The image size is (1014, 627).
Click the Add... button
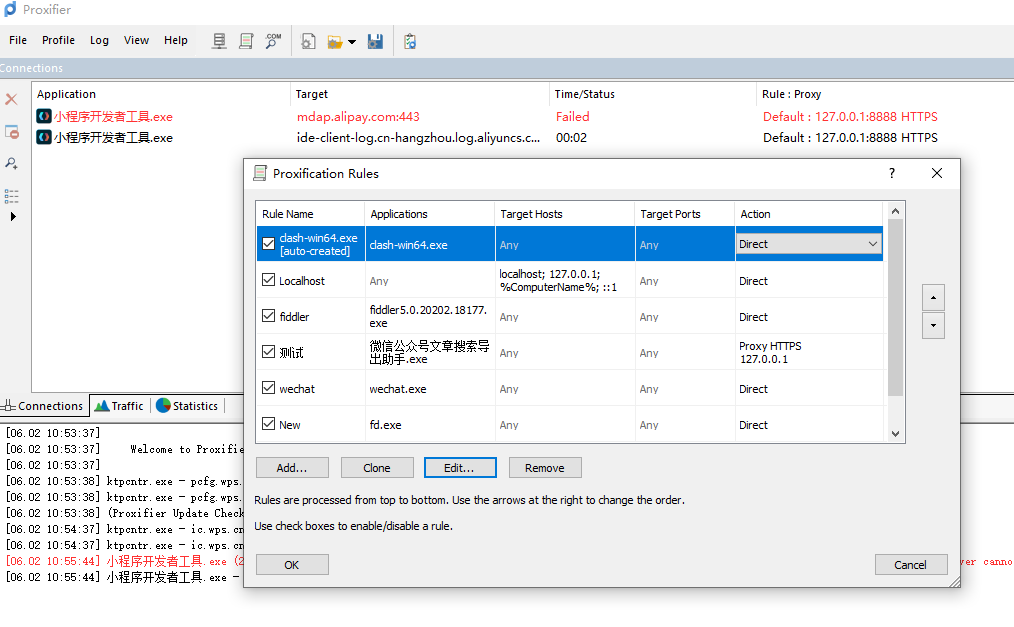[x=292, y=467]
